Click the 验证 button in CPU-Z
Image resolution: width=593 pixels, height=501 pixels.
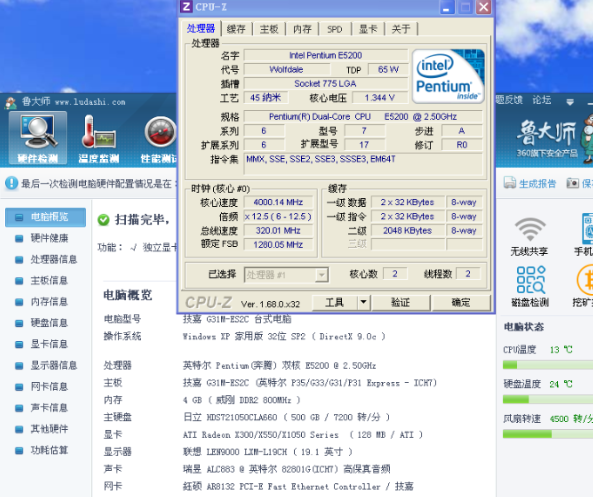click(401, 302)
